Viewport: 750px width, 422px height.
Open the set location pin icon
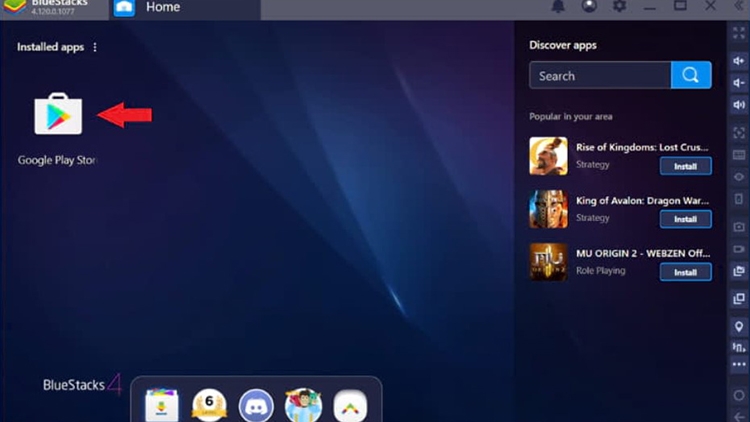pyautogui.click(x=739, y=327)
